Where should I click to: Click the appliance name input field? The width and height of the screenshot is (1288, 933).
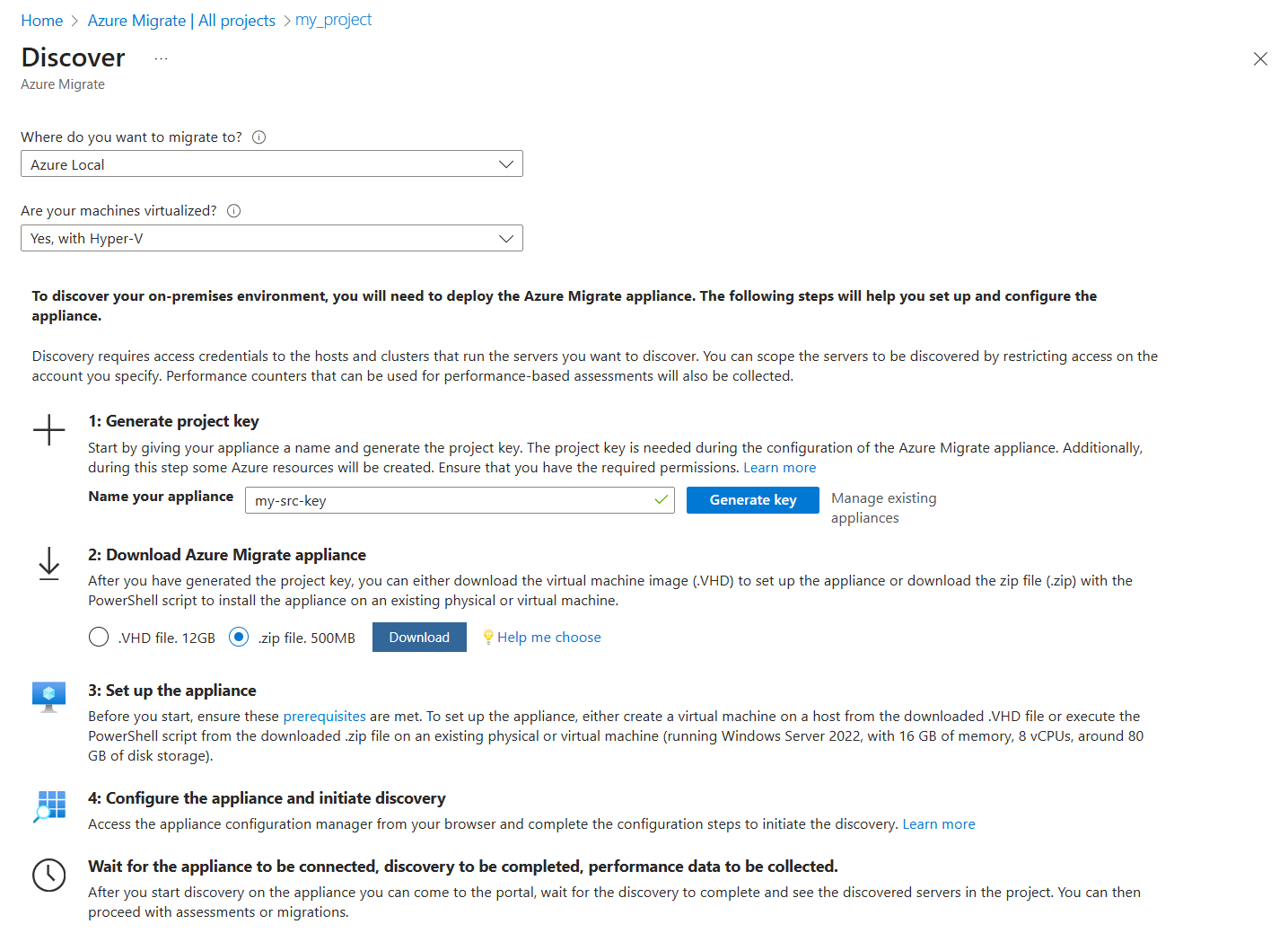[x=449, y=500]
